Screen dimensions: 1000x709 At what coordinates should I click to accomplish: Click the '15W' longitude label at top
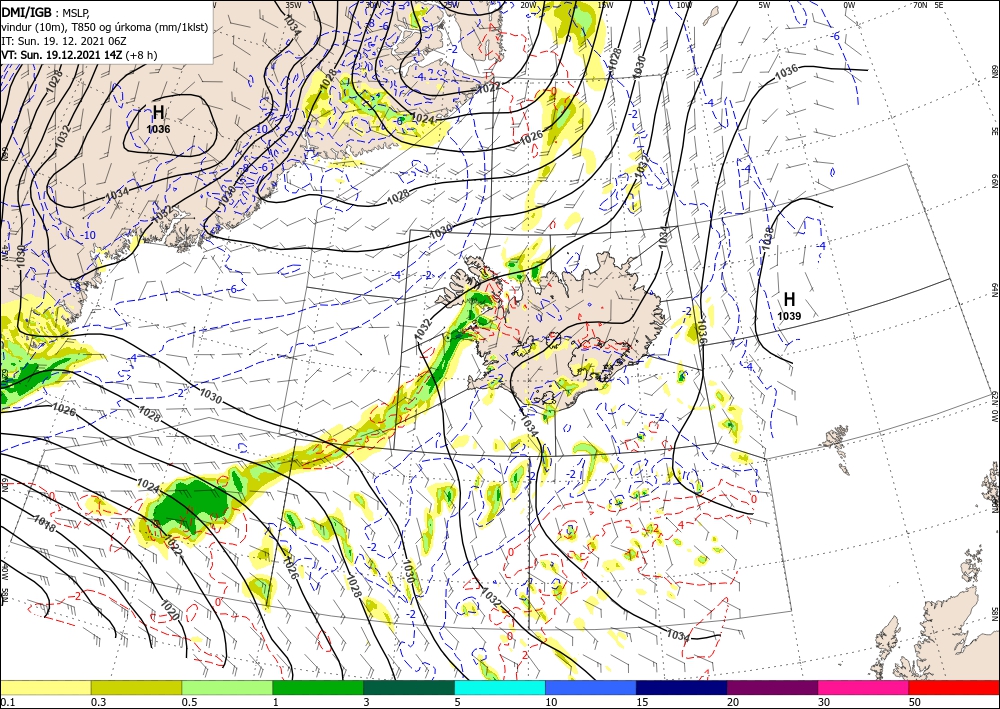(x=605, y=4)
